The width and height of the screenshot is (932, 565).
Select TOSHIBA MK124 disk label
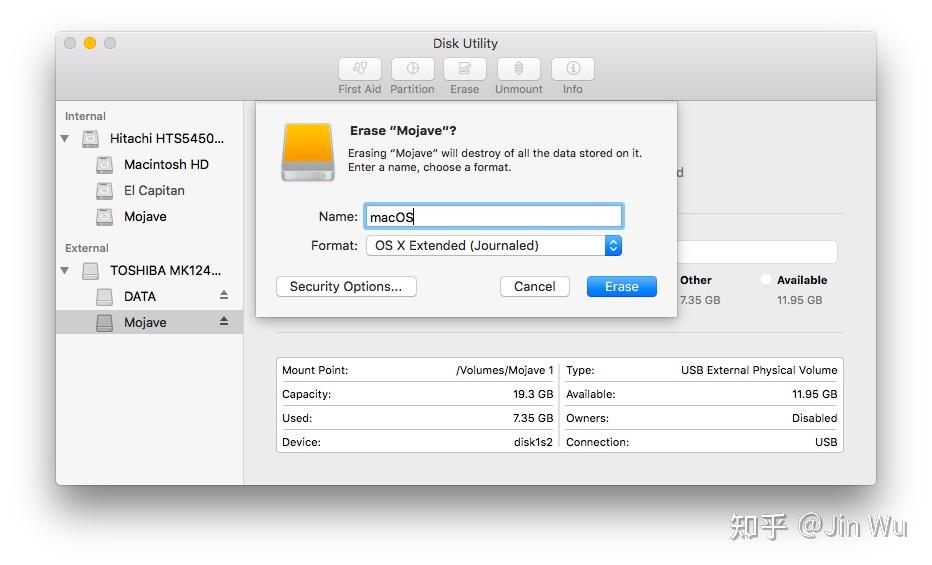(166, 270)
